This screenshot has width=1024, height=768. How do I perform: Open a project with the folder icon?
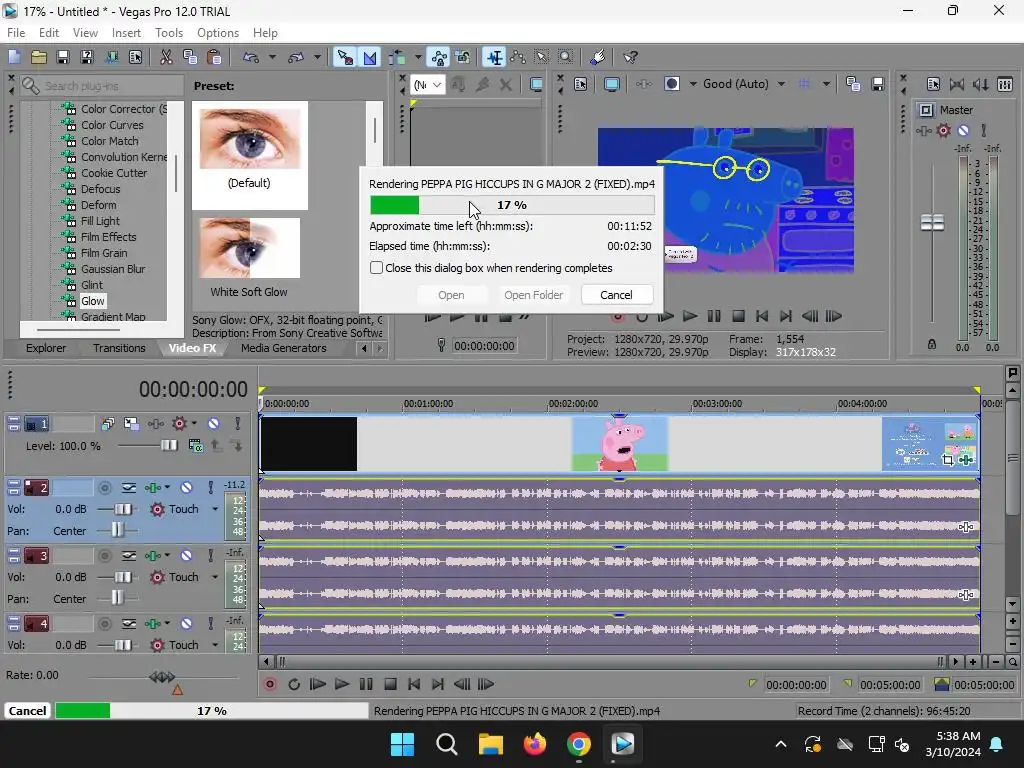pos(39,57)
